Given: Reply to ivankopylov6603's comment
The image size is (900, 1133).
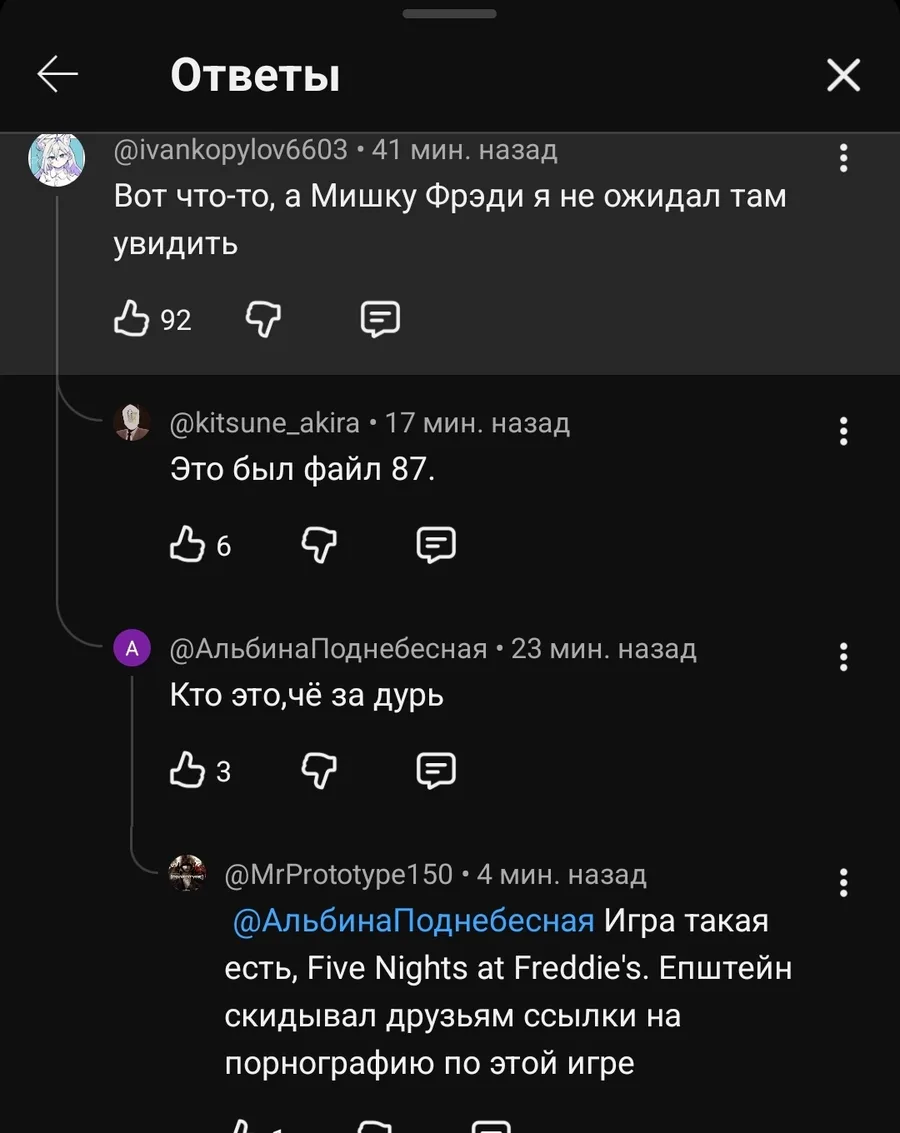Looking at the screenshot, I should [x=380, y=319].
